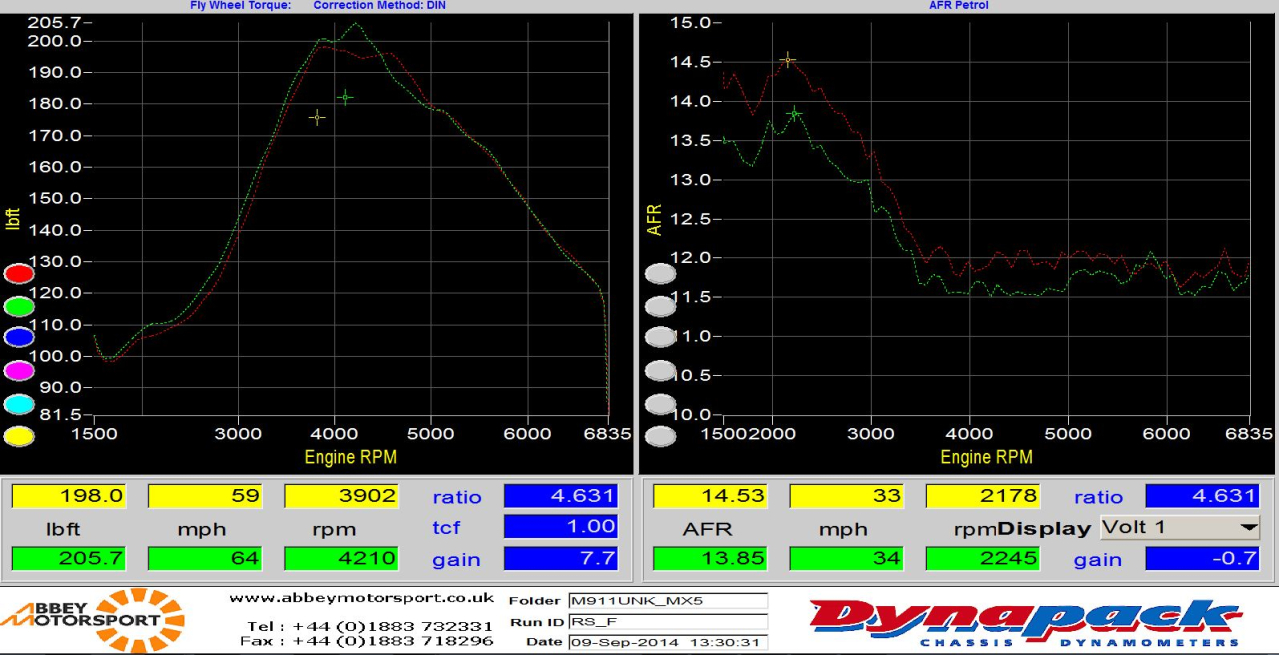Open the Display dropdown showing Volt 1
This screenshot has width=1279, height=655.
tap(1179, 527)
